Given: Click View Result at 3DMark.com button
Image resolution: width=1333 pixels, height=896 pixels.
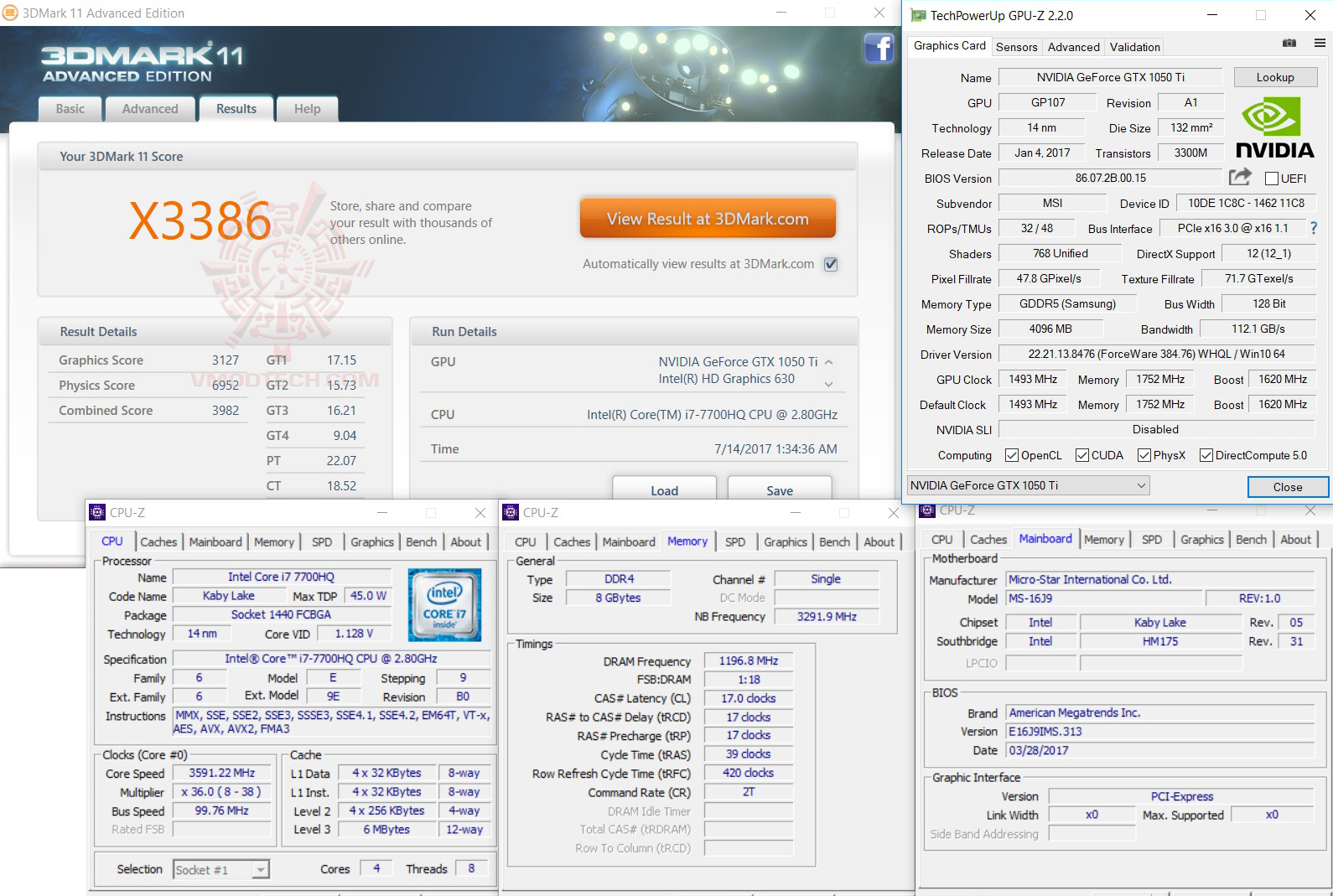Looking at the screenshot, I should point(708,219).
